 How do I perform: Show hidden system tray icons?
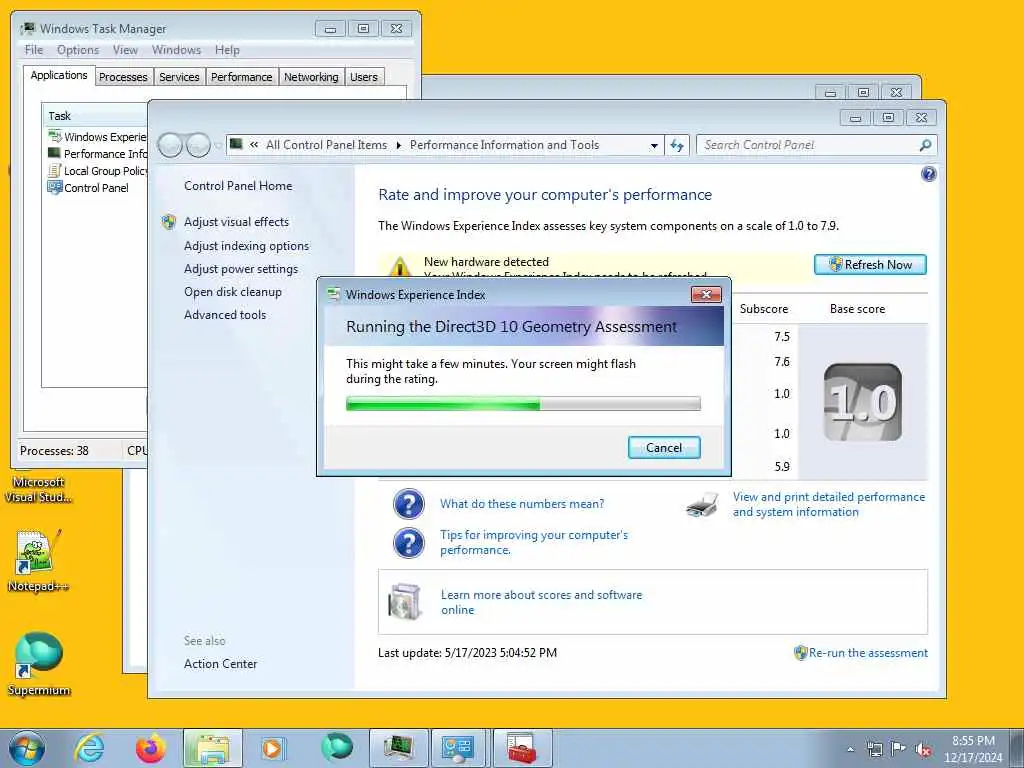coord(850,749)
